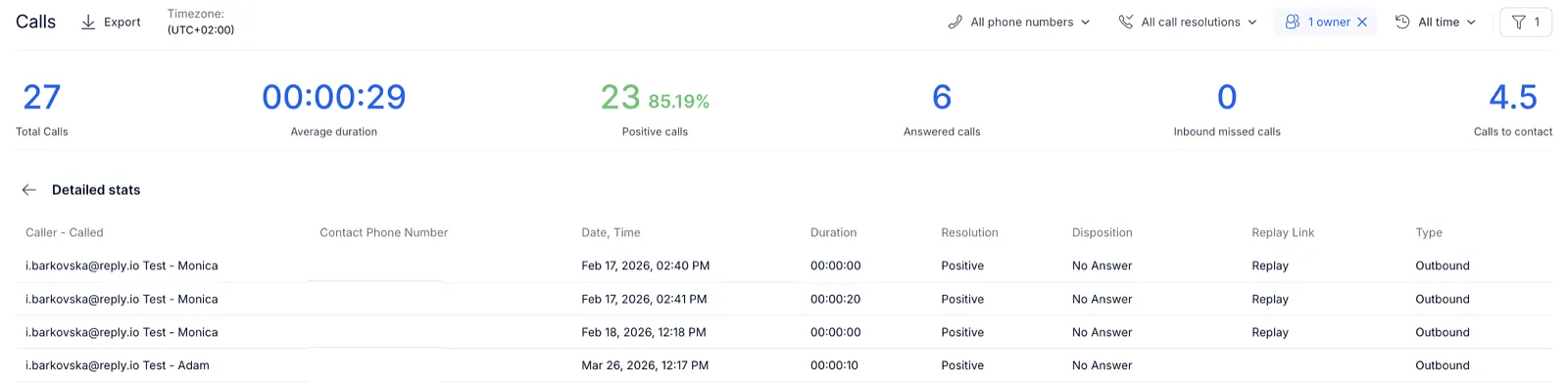
Task: Click the 00:00:10 duration cell
Action: [x=834, y=365]
